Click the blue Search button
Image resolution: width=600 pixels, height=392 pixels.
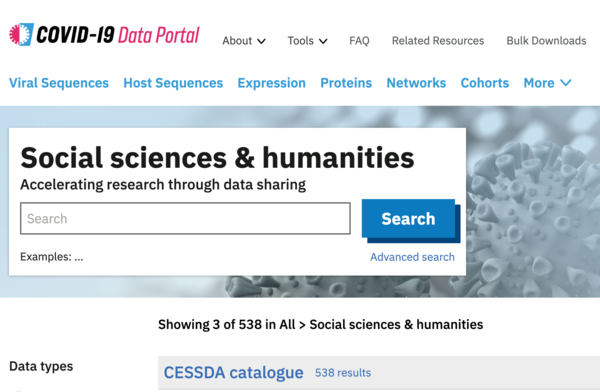[x=409, y=219]
